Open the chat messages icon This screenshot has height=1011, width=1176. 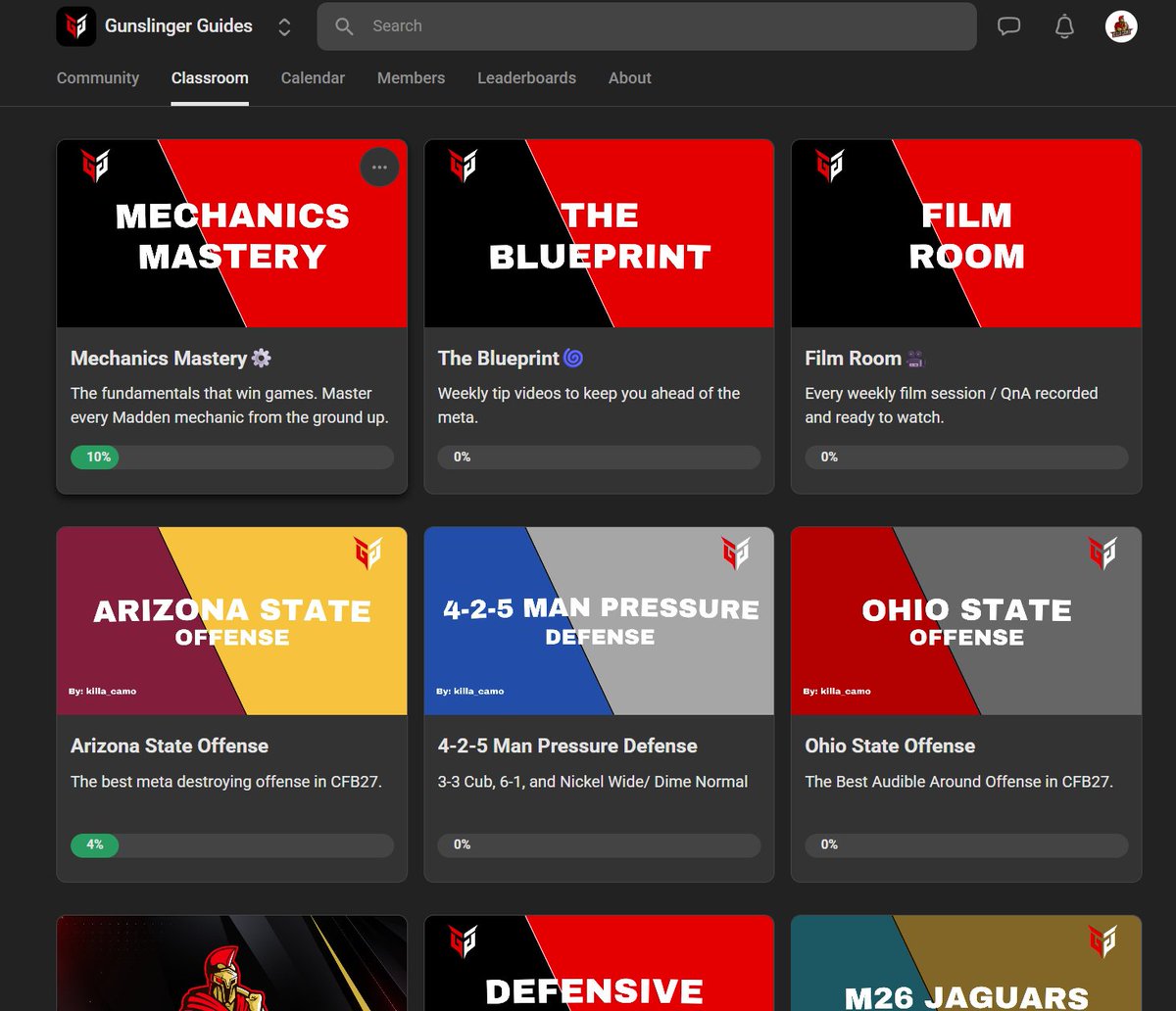click(1009, 26)
